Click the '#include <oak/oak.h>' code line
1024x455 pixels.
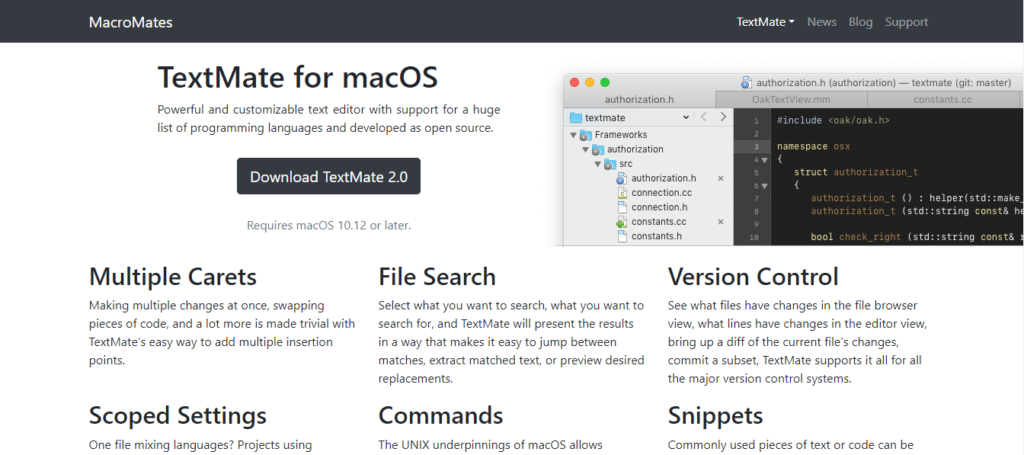[833, 121]
